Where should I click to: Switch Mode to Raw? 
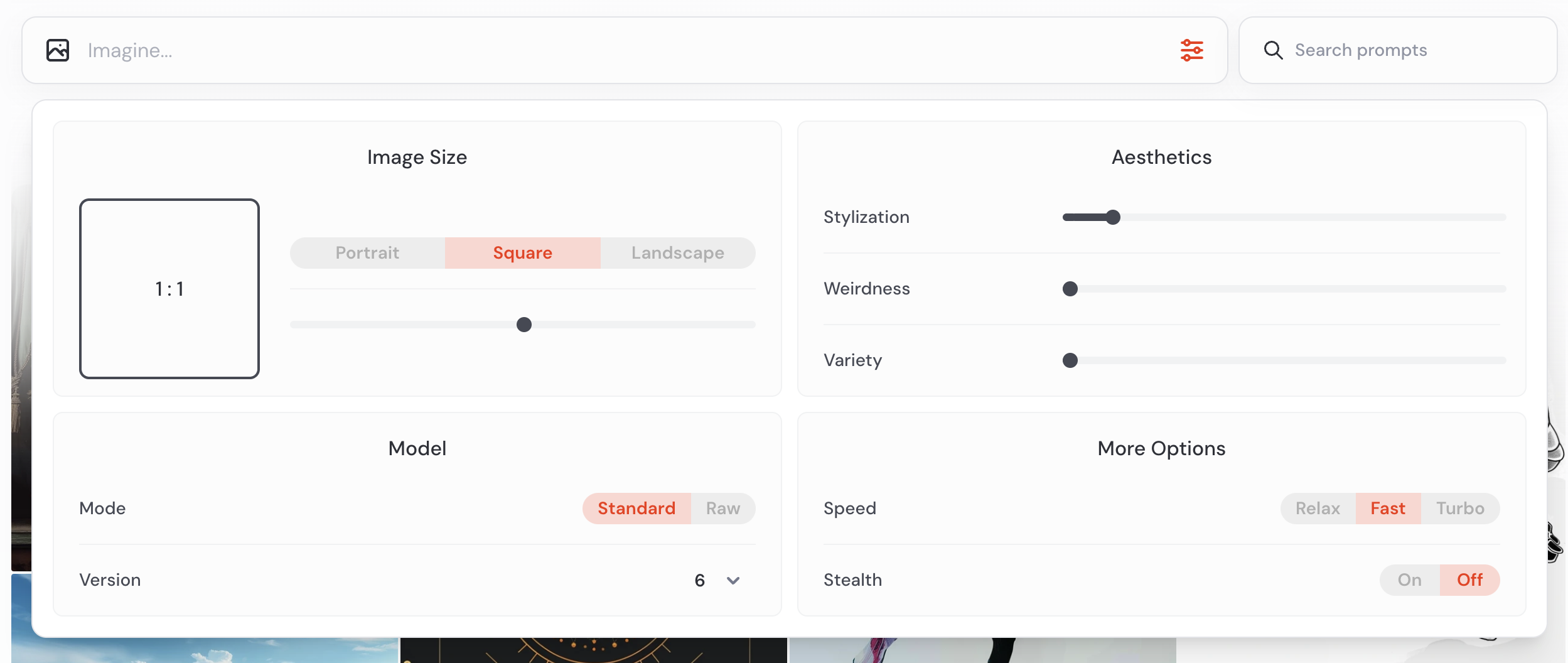pos(722,508)
